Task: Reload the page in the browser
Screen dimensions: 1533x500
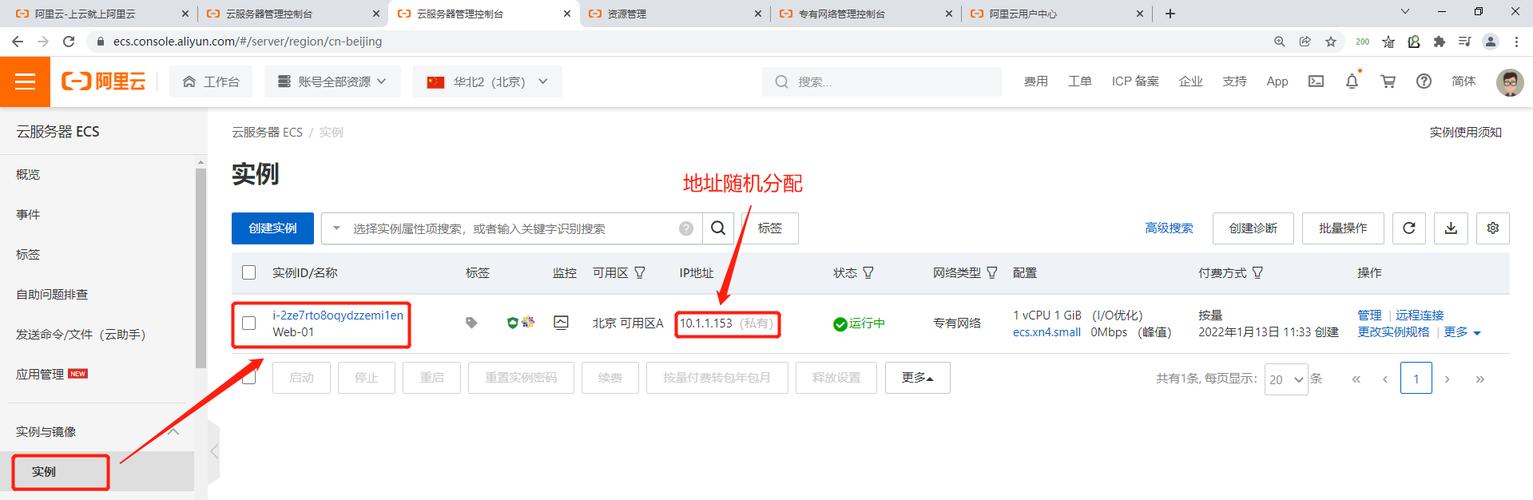Action: click(x=69, y=42)
